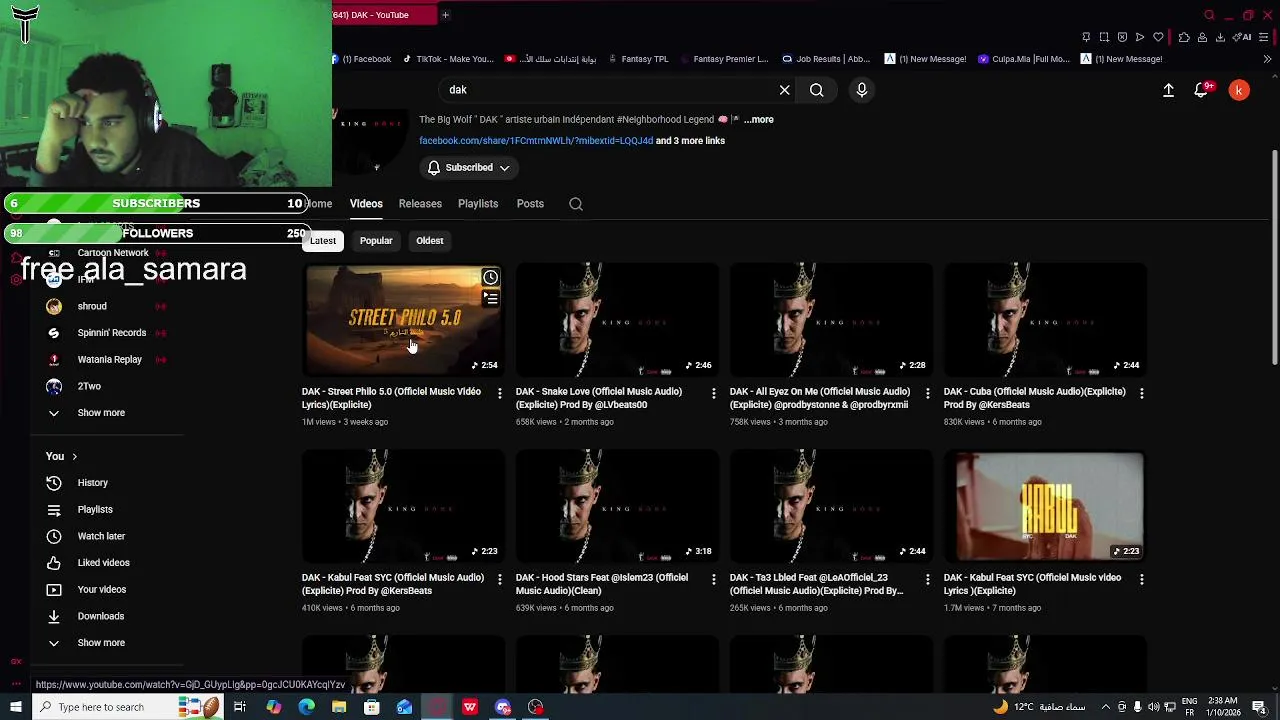This screenshot has width=1280, height=720.
Task: Open browser extensions puzzle icon
Action: tap(1184, 37)
